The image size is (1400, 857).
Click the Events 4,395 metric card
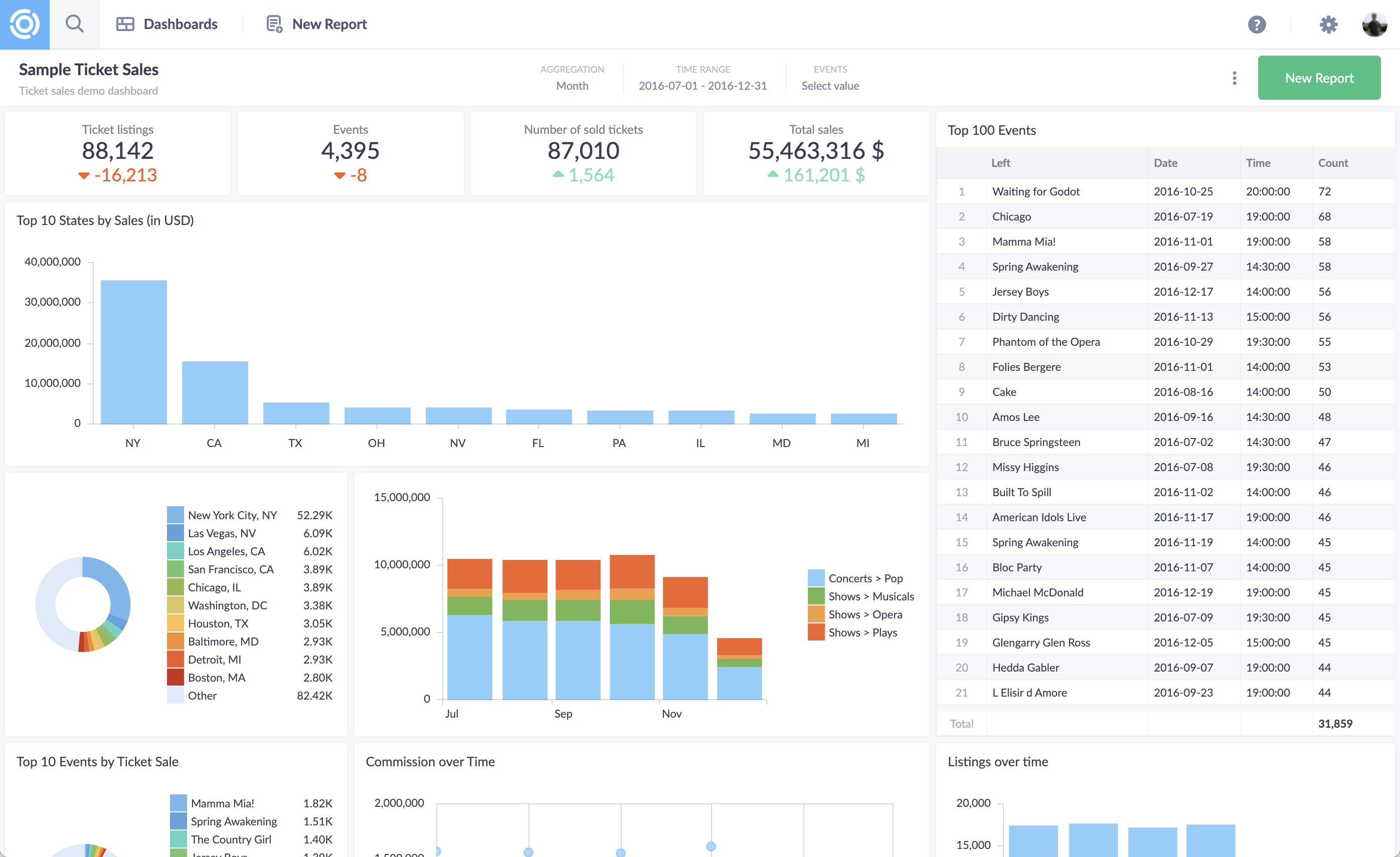coord(351,153)
